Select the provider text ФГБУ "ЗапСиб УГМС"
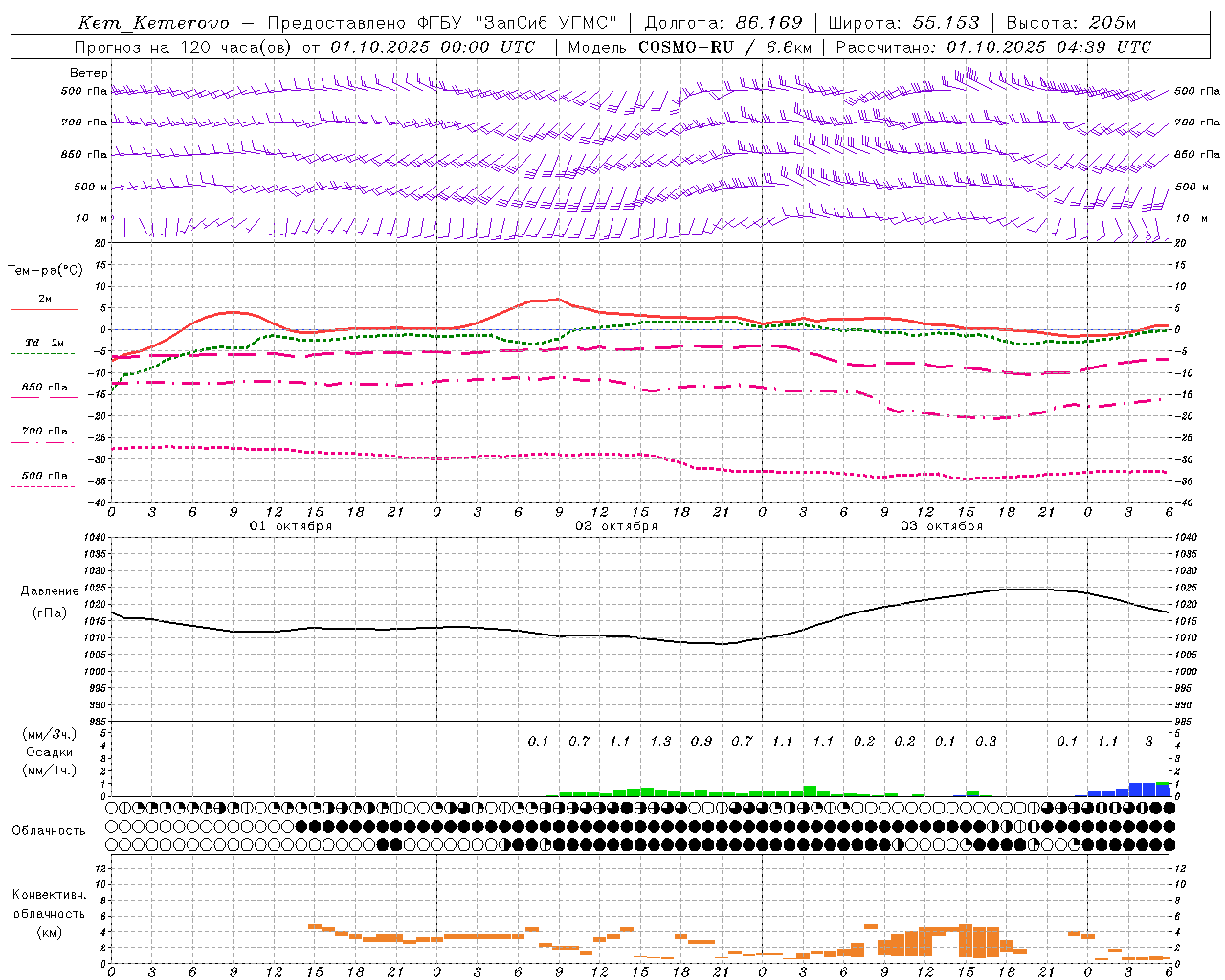This screenshot has width=1225, height=980. tap(517, 23)
